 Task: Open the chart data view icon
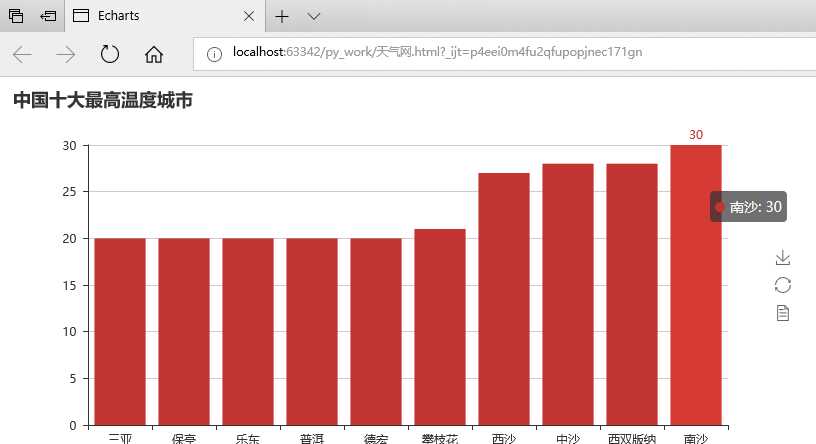783,313
